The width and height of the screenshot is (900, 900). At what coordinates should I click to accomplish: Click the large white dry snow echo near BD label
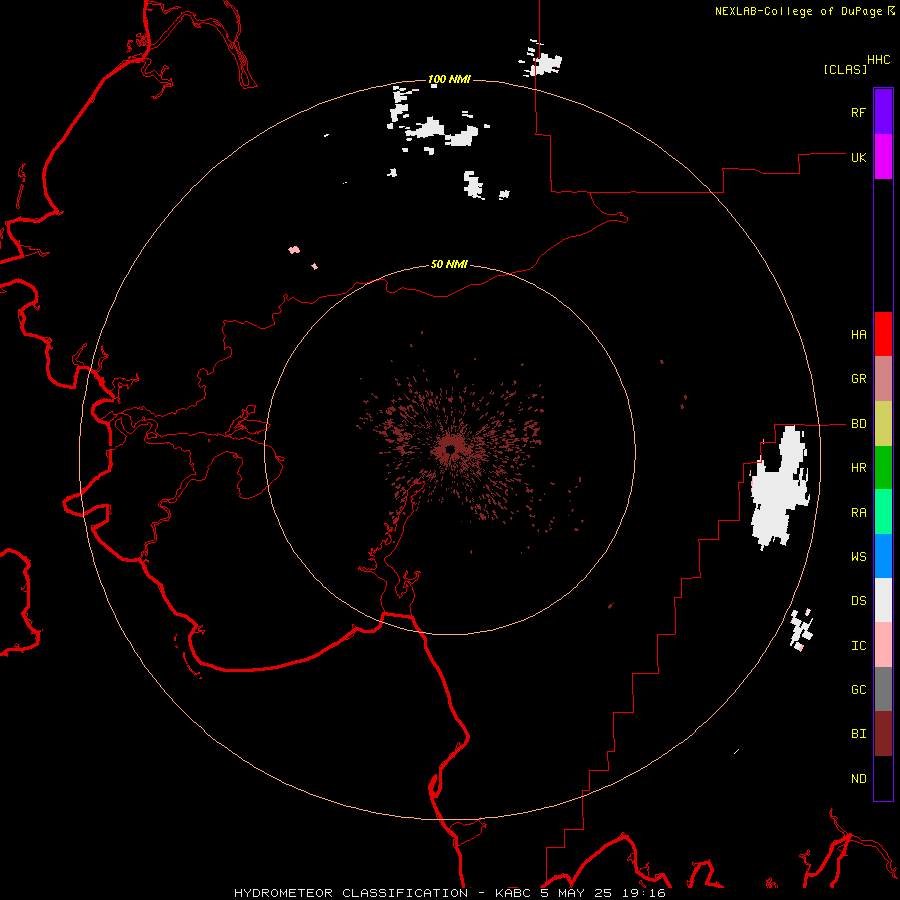[781, 488]
